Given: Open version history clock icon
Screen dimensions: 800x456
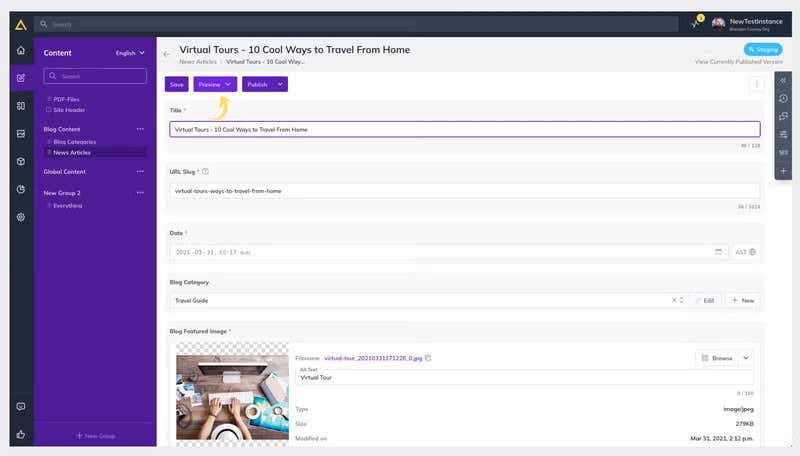Looking at the screenshot, I should click(x=783, y=98).
